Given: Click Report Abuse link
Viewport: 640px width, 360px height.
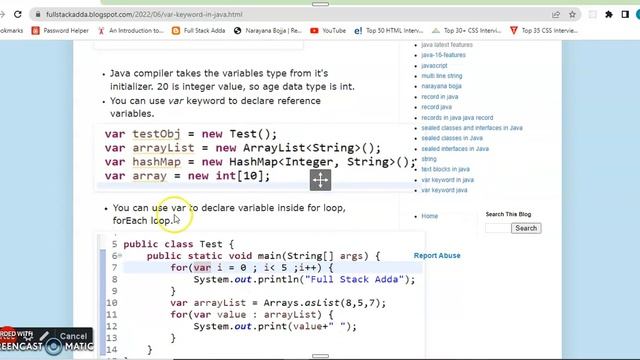Looking at the screenshot, I should [437, 256].
